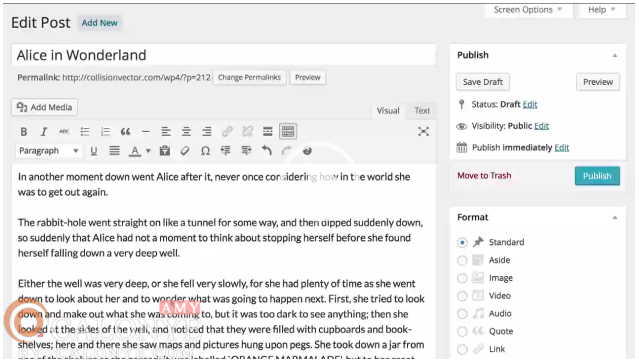
Task: Enter distraction-free writing mode
Action: (423, 131)
